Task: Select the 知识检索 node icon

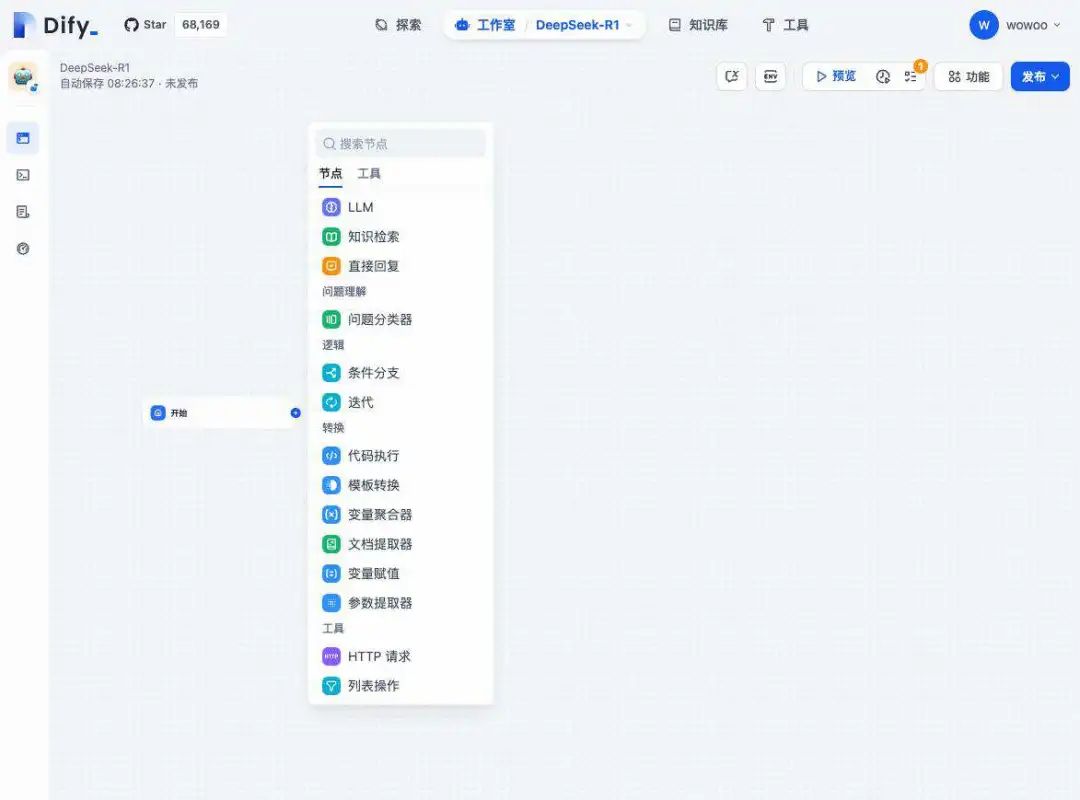Action: tap(331, 236)
